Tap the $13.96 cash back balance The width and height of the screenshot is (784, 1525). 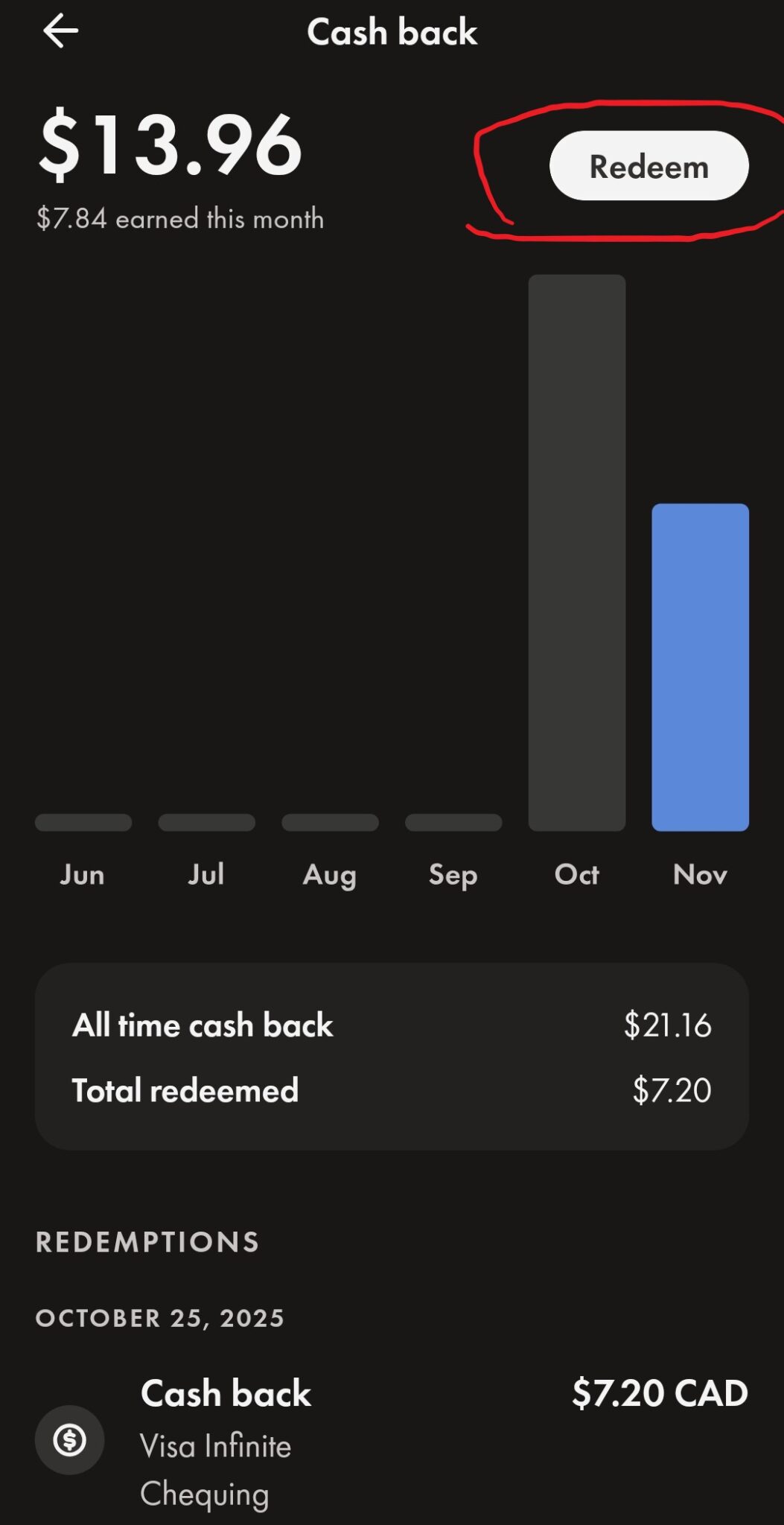[170, 145]
